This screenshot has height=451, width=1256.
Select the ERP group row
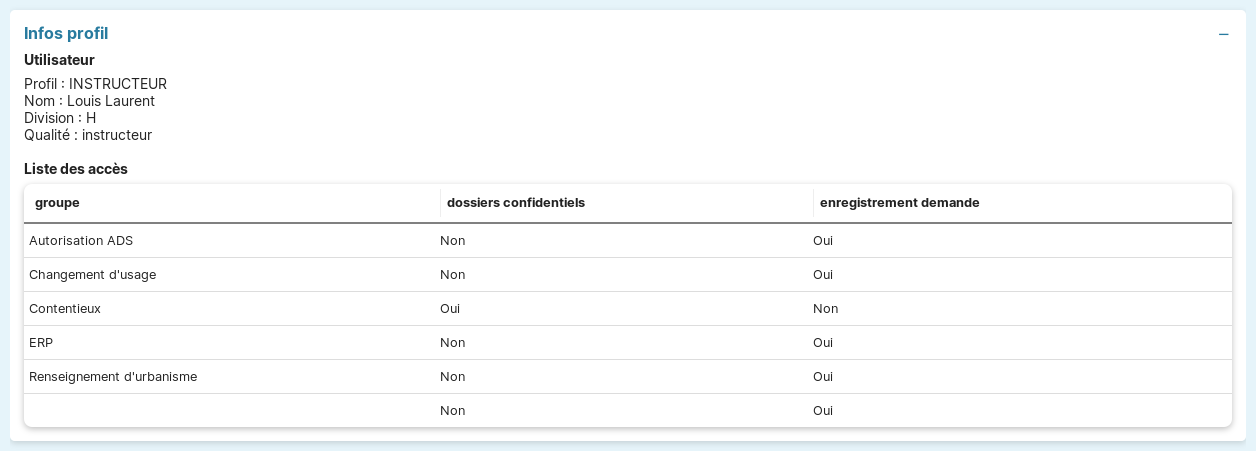[41, 343]
